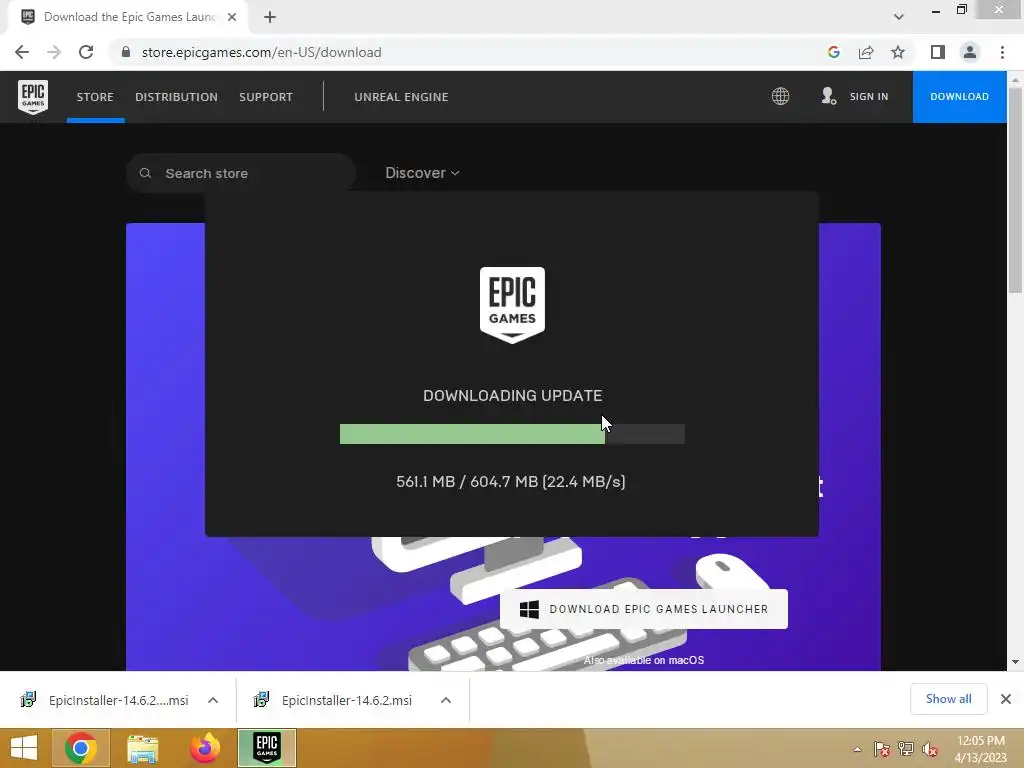Click into the Search store field
The height and width of the screenshot is (768, 1024).
[x=240, y=173]
